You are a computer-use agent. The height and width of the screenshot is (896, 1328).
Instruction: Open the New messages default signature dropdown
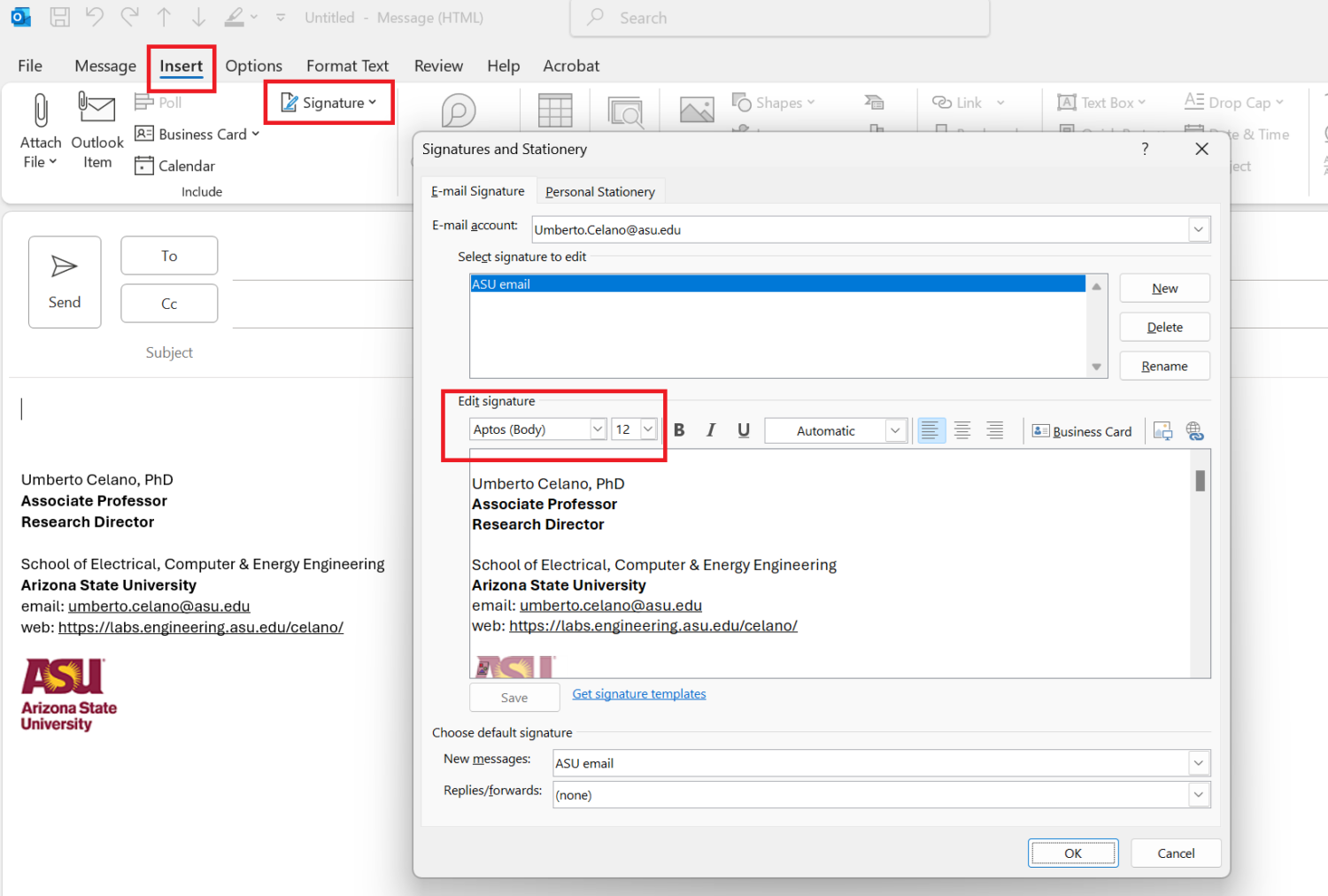[x=1198, y=763]
